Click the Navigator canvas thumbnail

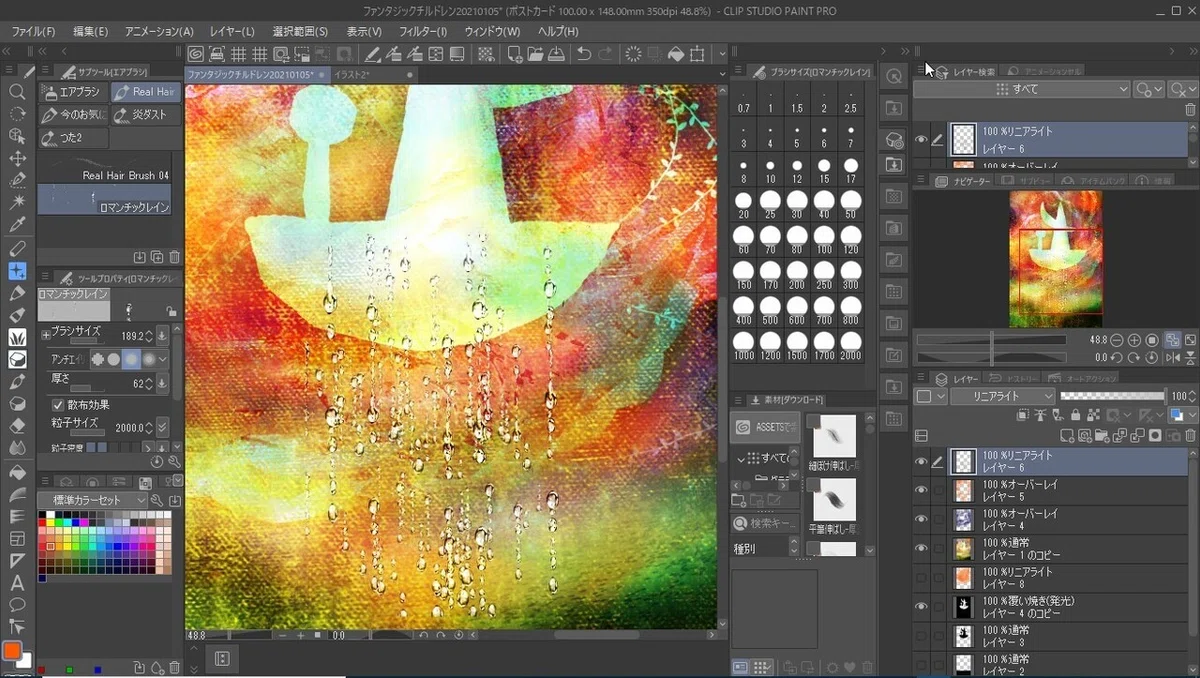point(1056,259)
